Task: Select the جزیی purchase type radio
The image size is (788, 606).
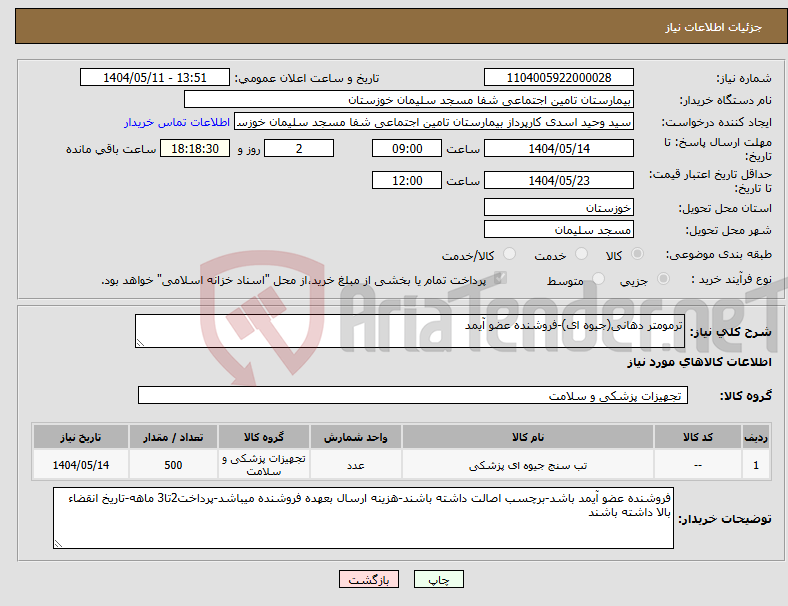Action: tap(663, 279)
